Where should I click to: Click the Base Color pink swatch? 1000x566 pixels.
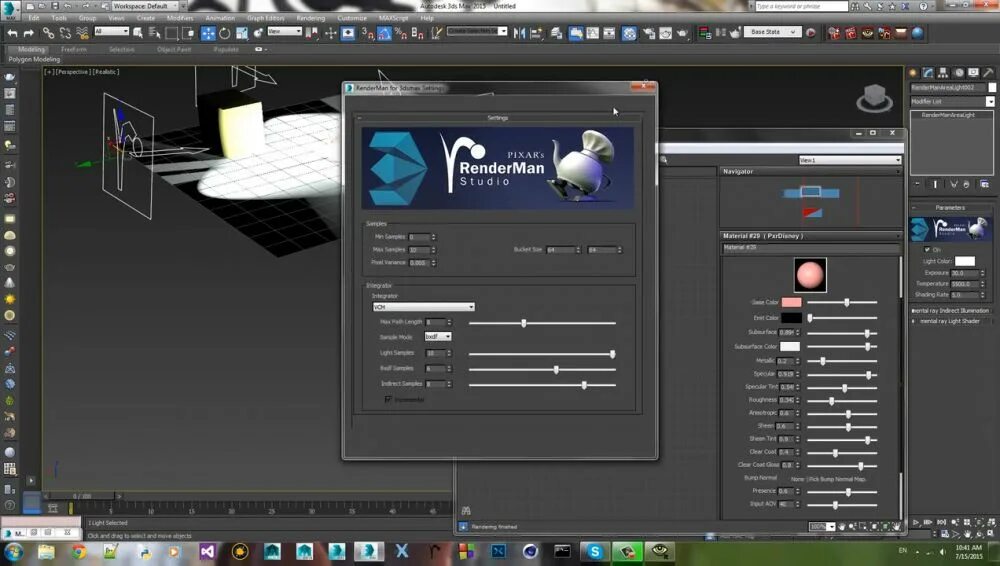791,302
